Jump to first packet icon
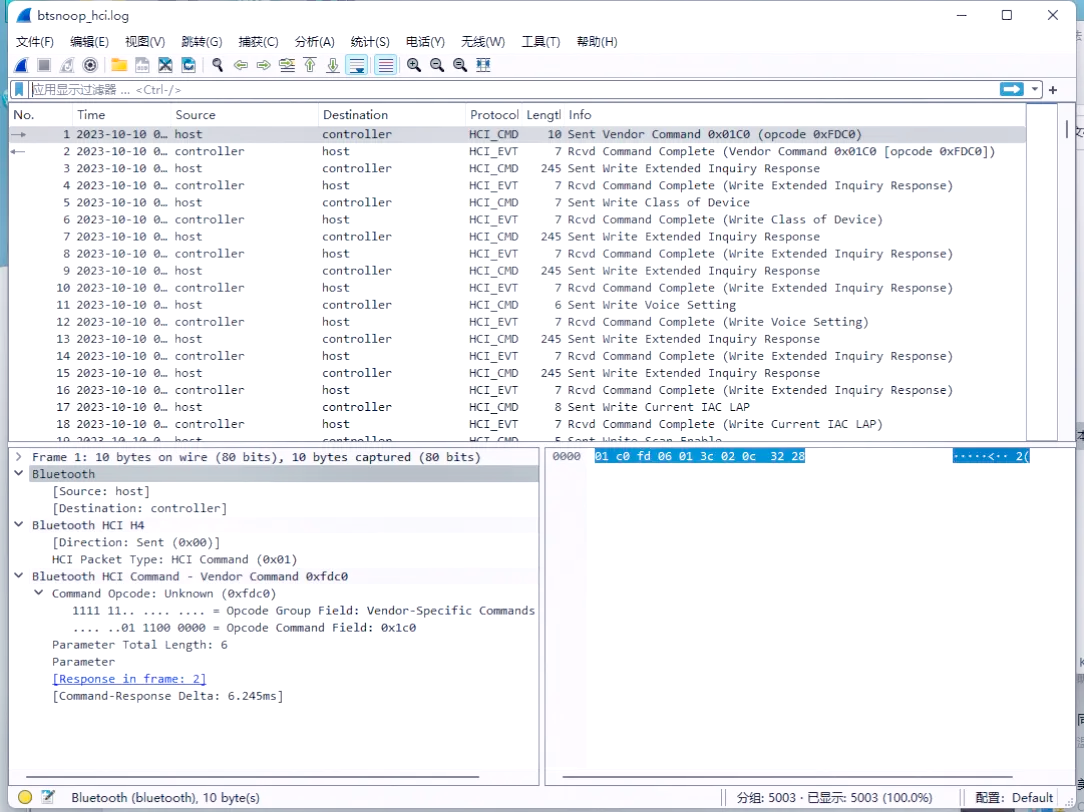The image size is (1084, 812). point(310,65)
